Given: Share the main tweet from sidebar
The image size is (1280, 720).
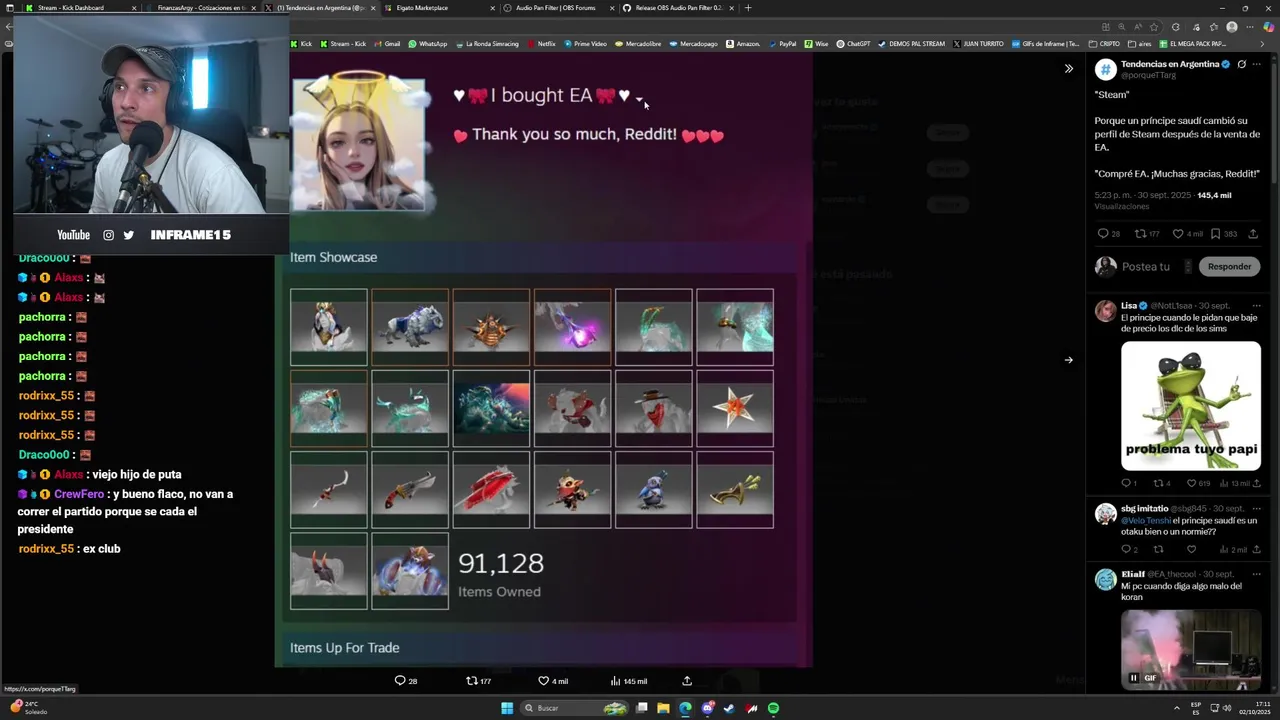Looking at the screenshot, I should (1253, 234).
